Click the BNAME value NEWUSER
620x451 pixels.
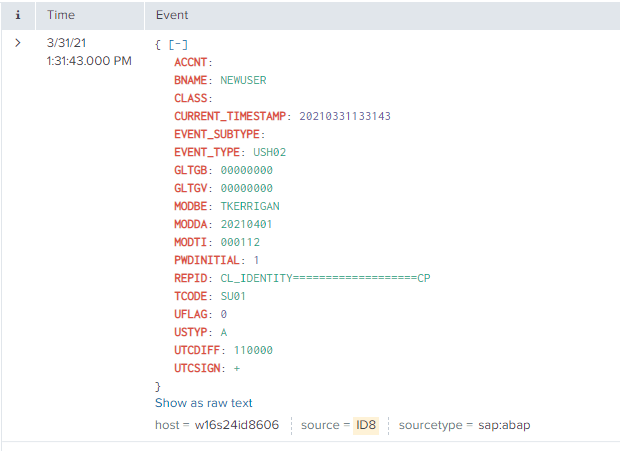point(243,80)
